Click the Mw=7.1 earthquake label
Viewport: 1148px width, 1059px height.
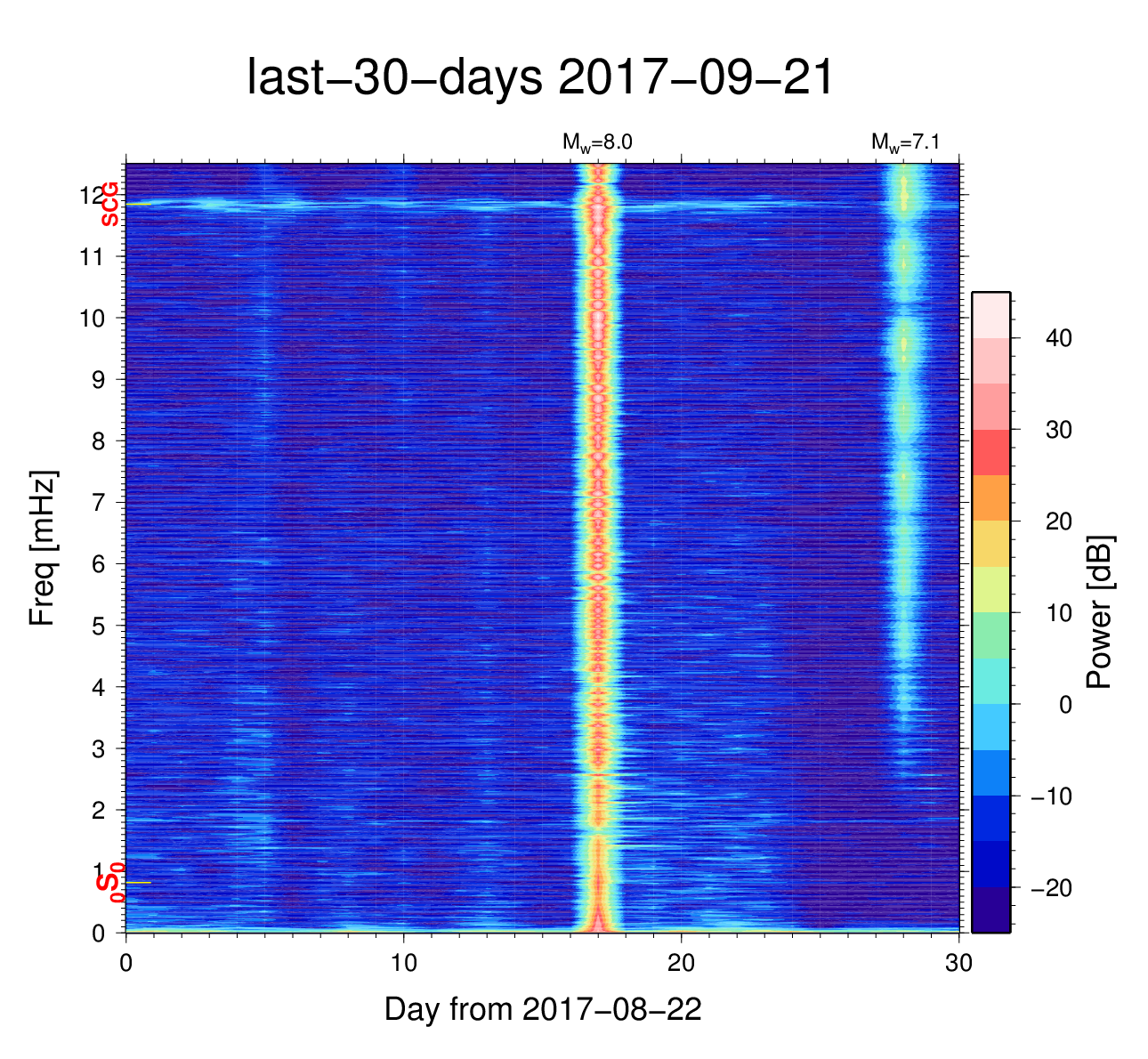[905, 142]
